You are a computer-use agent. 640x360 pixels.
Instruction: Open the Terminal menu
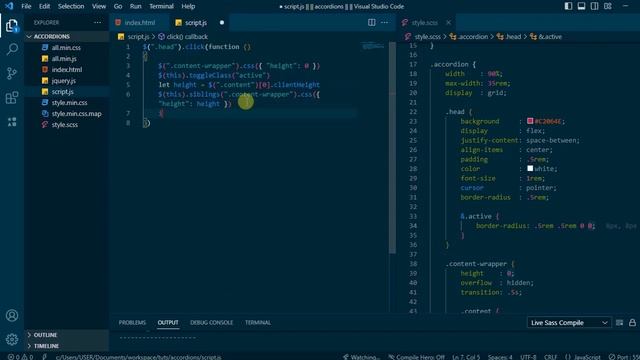pyautogui.click(x=161, y=6)
